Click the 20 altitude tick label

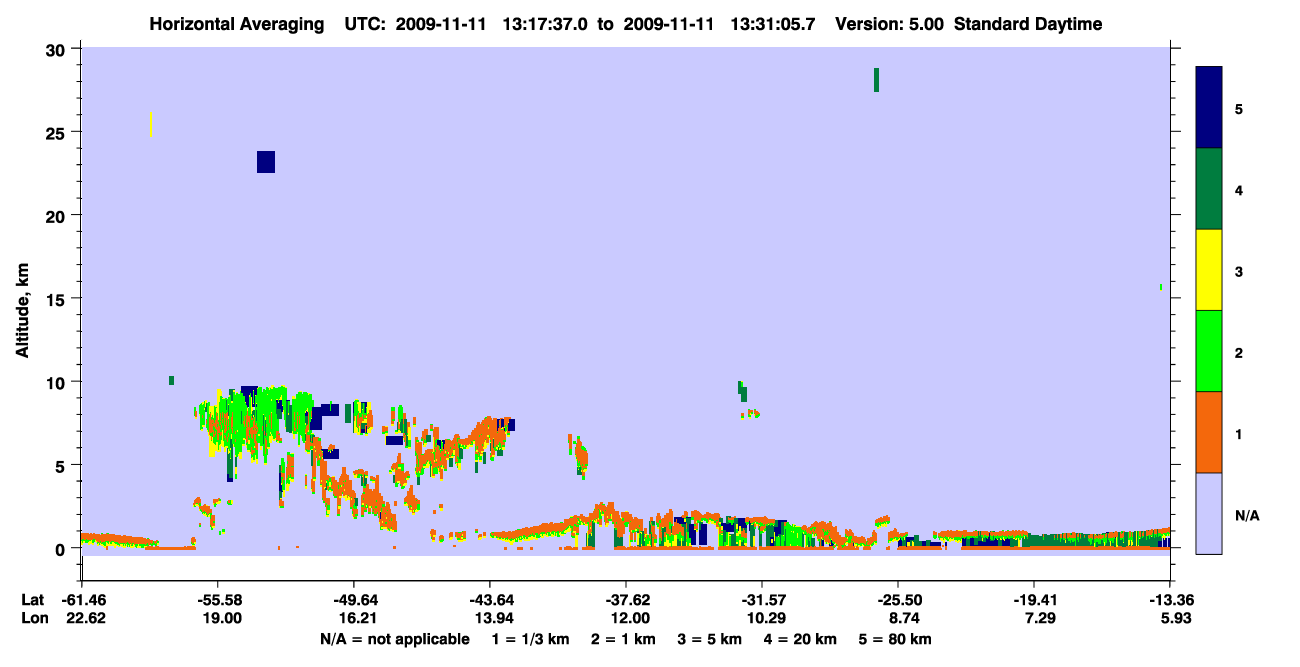pyautogui.click(x=58, y=216)
